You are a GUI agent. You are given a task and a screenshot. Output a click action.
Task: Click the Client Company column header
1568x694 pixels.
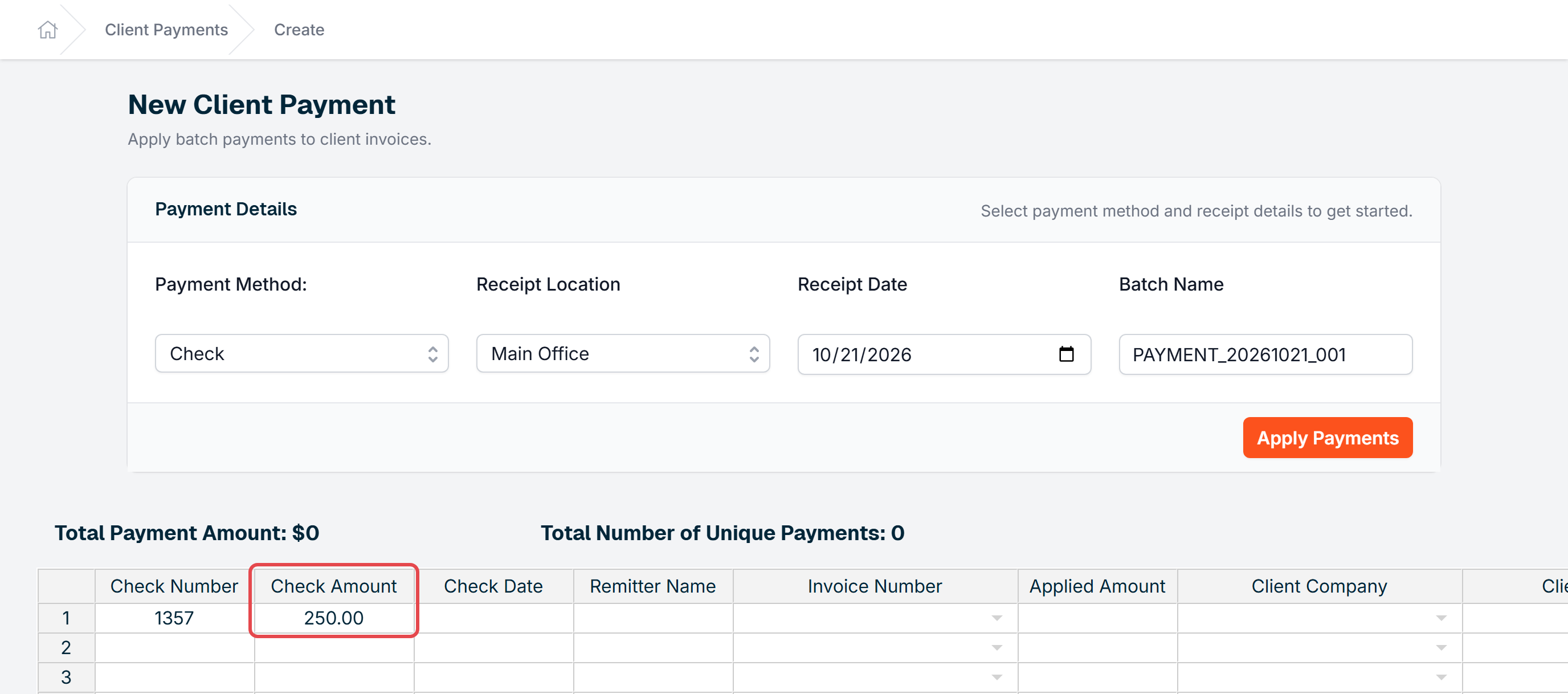pyautogui.click(x=1320, y=586)
